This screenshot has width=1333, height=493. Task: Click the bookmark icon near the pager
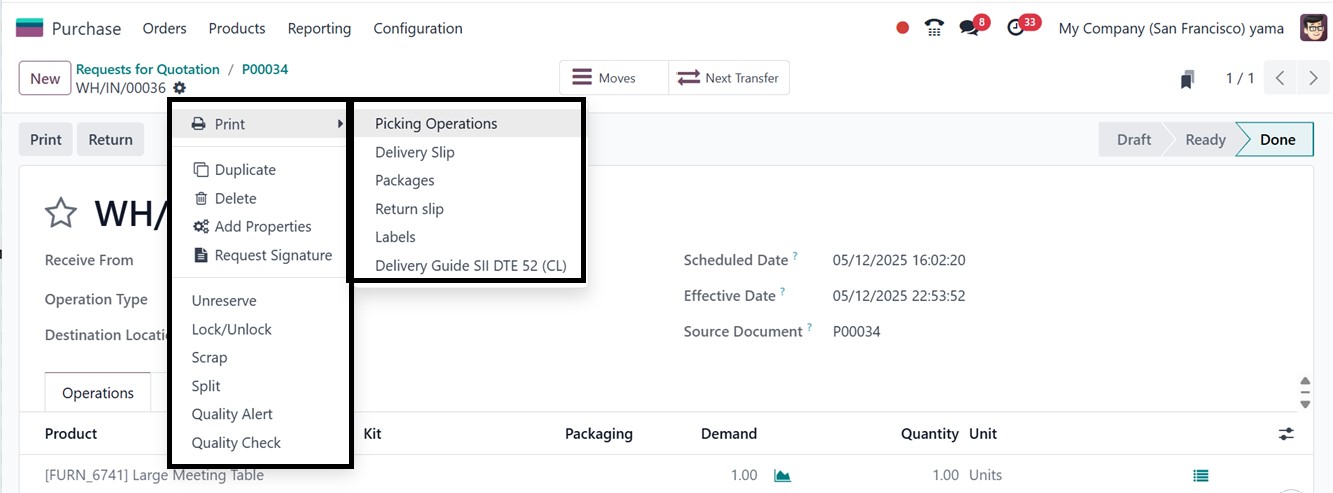tap(1187, 79)
